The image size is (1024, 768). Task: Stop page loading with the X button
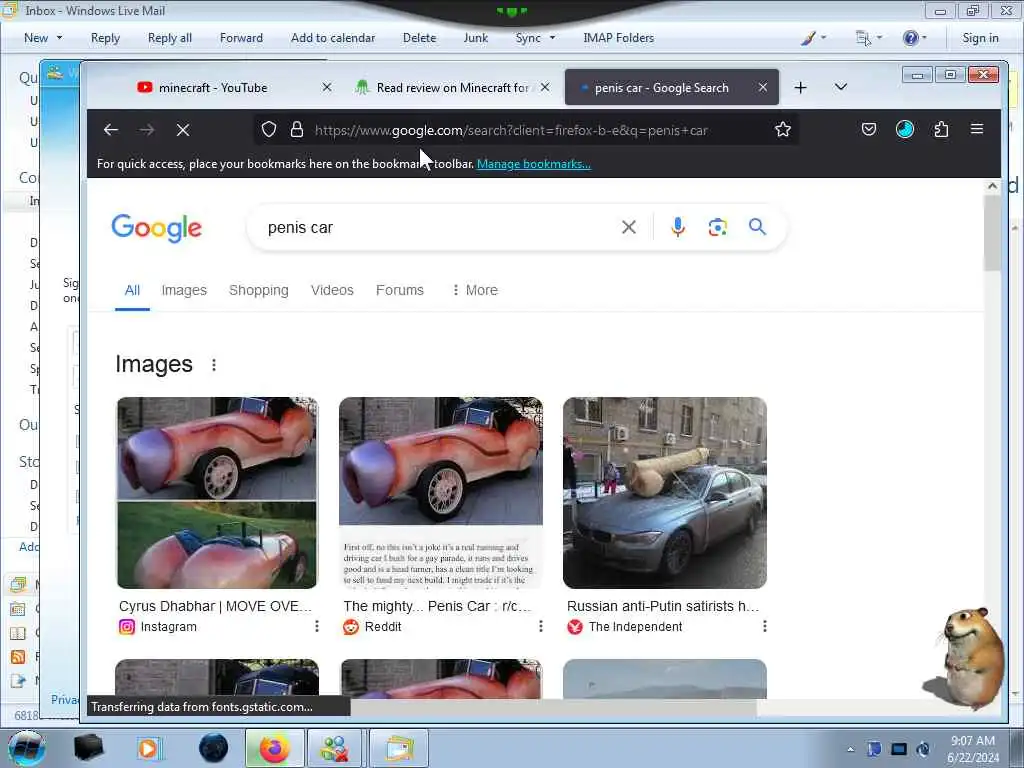pyautogui.click(x=183, y=130)
